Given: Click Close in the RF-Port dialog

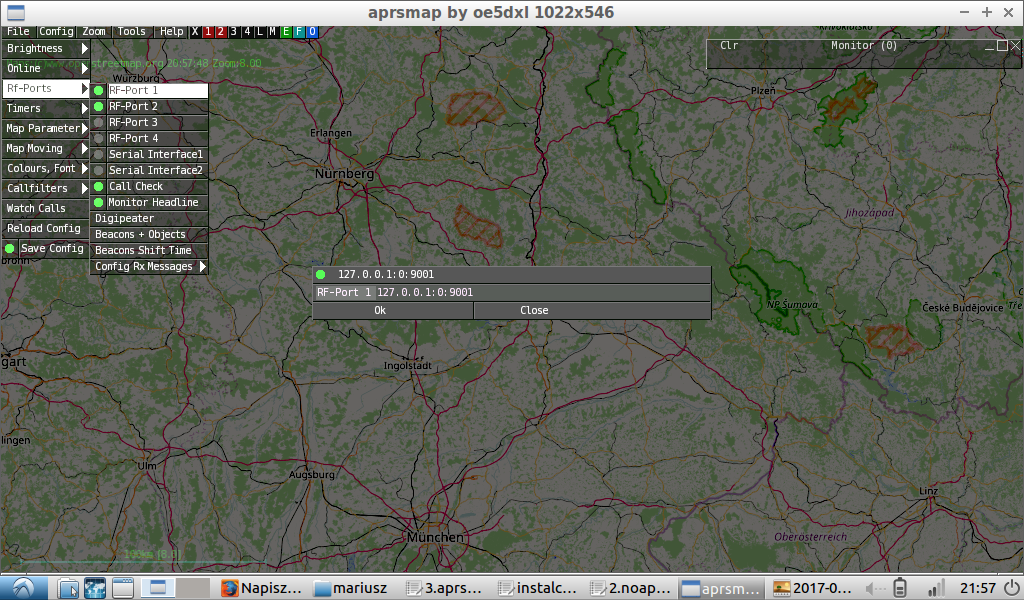Looking at the screenshot, I should [x=592, y=311].
